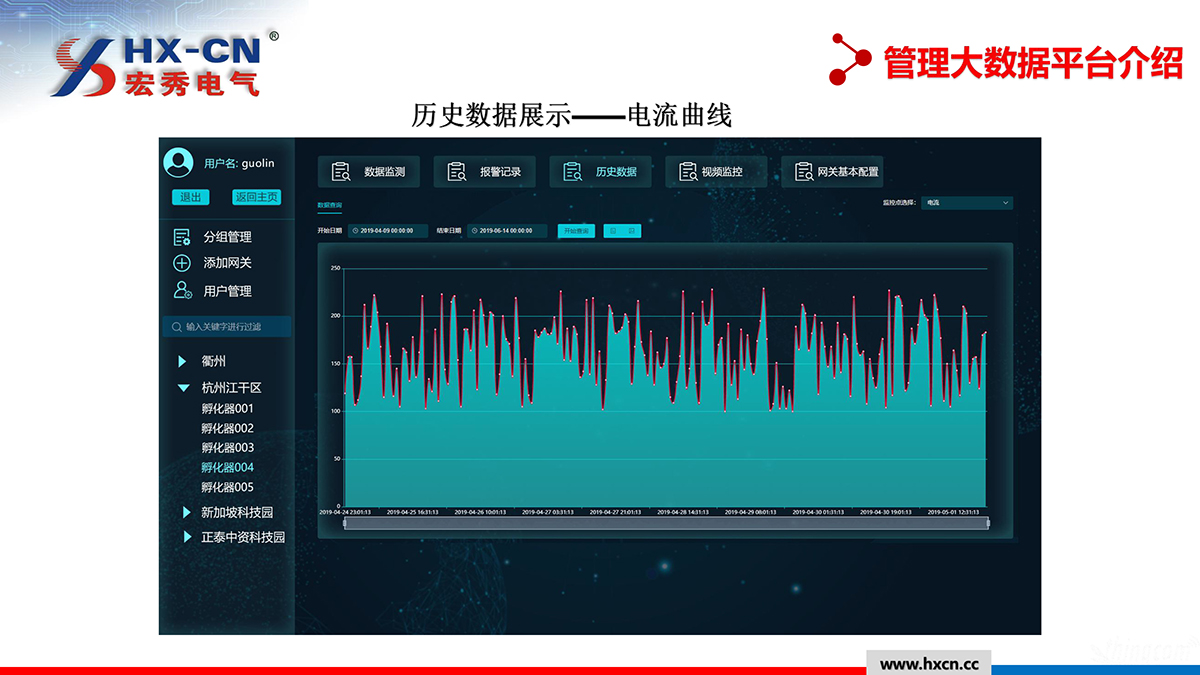The image size is (1200, 675).
Task: Click the 网关基本配置 config icon
Action: click(x=804, y=172)
